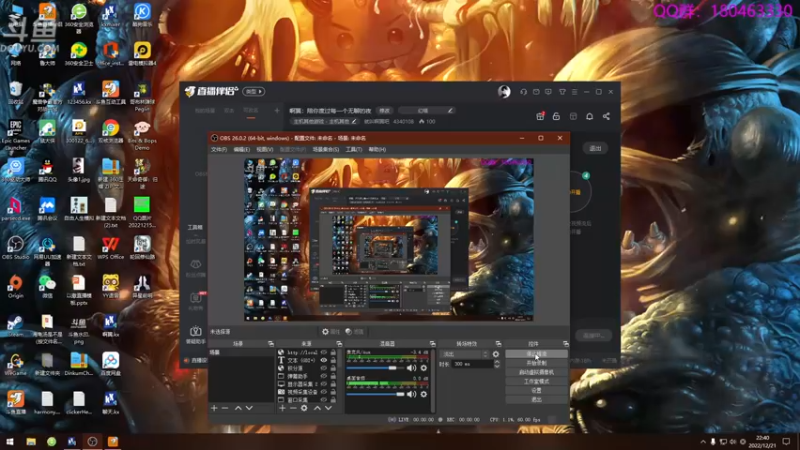Pop out the scenes dock panel

point(271,344)
